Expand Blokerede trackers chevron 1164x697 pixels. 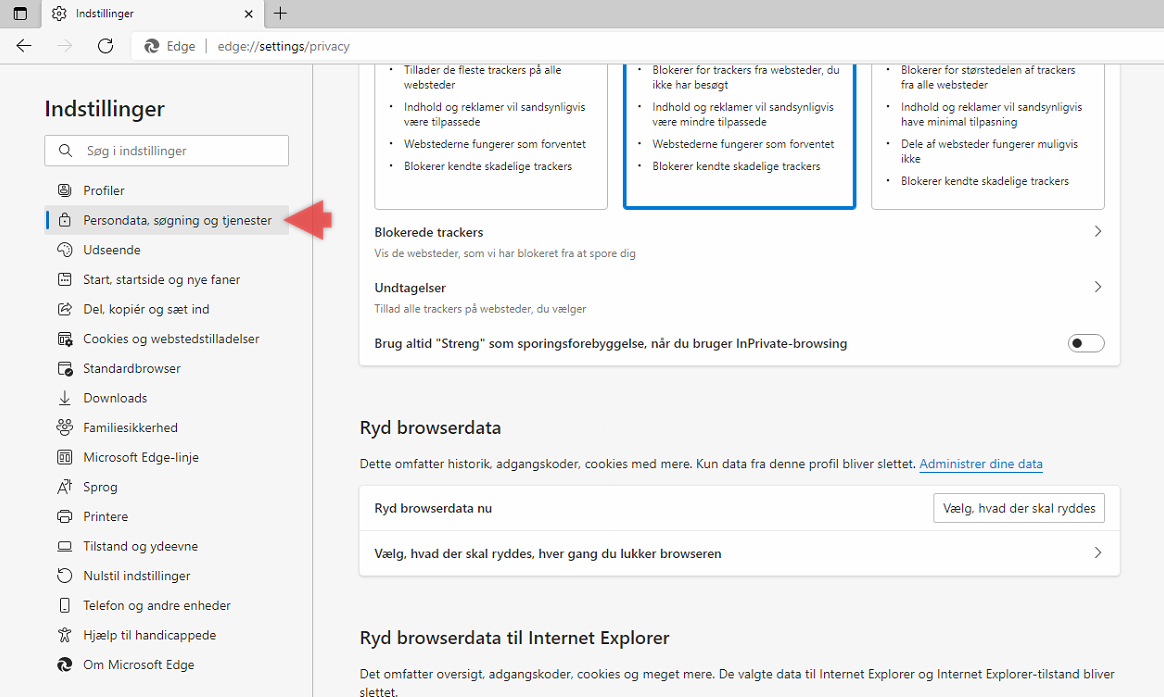pyautogui.click(x=1097, y=232)
